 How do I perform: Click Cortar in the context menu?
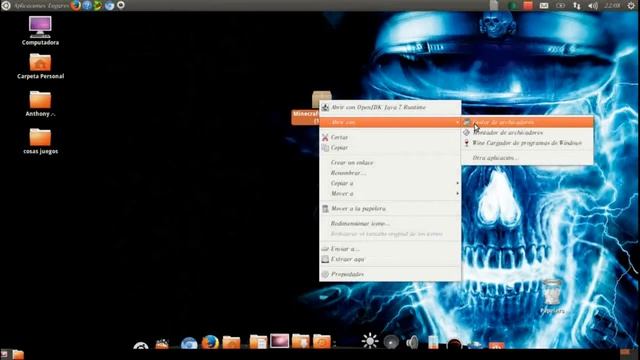(x=390, y=137)
